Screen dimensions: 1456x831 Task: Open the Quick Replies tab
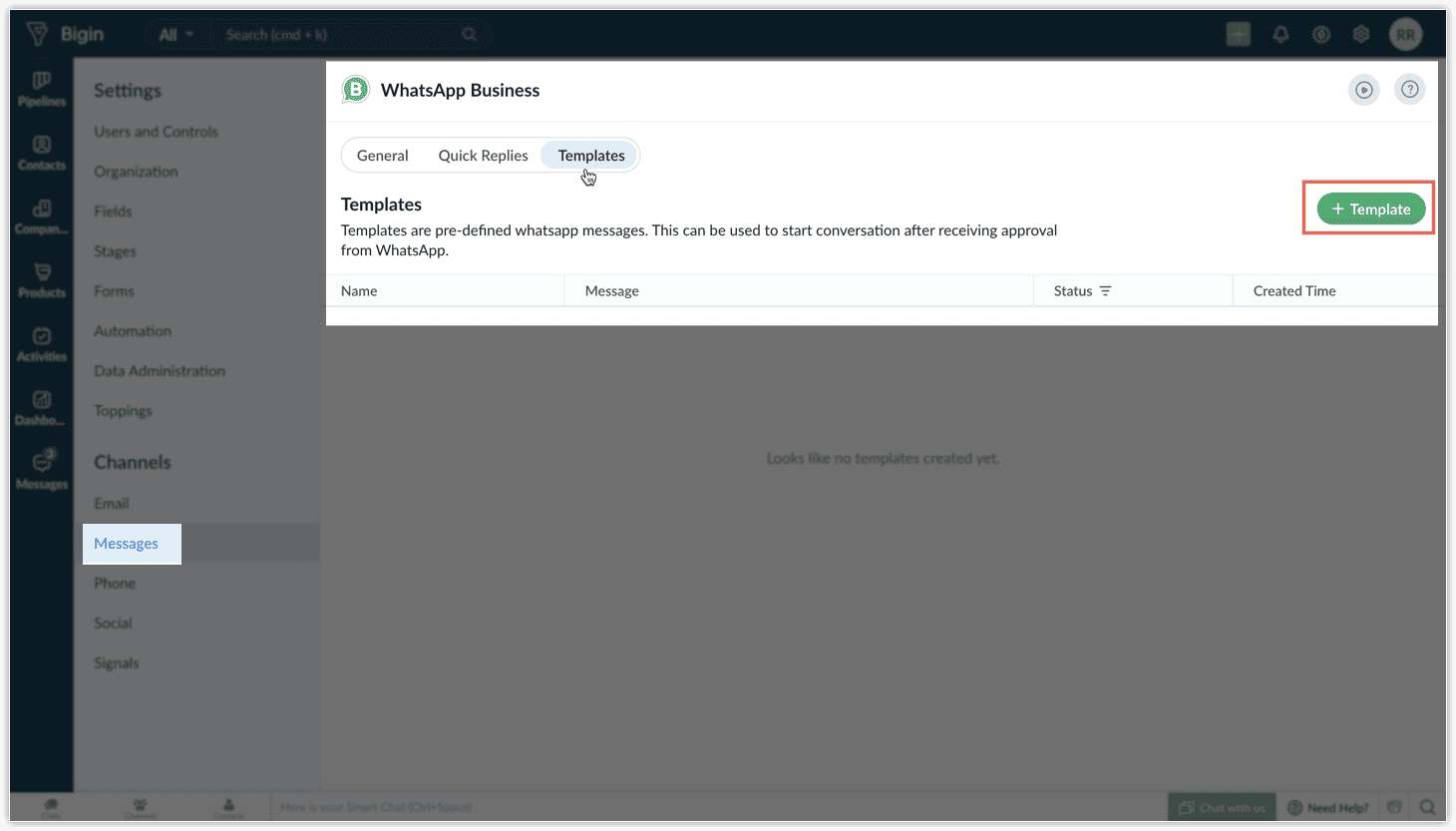point(483,156)
